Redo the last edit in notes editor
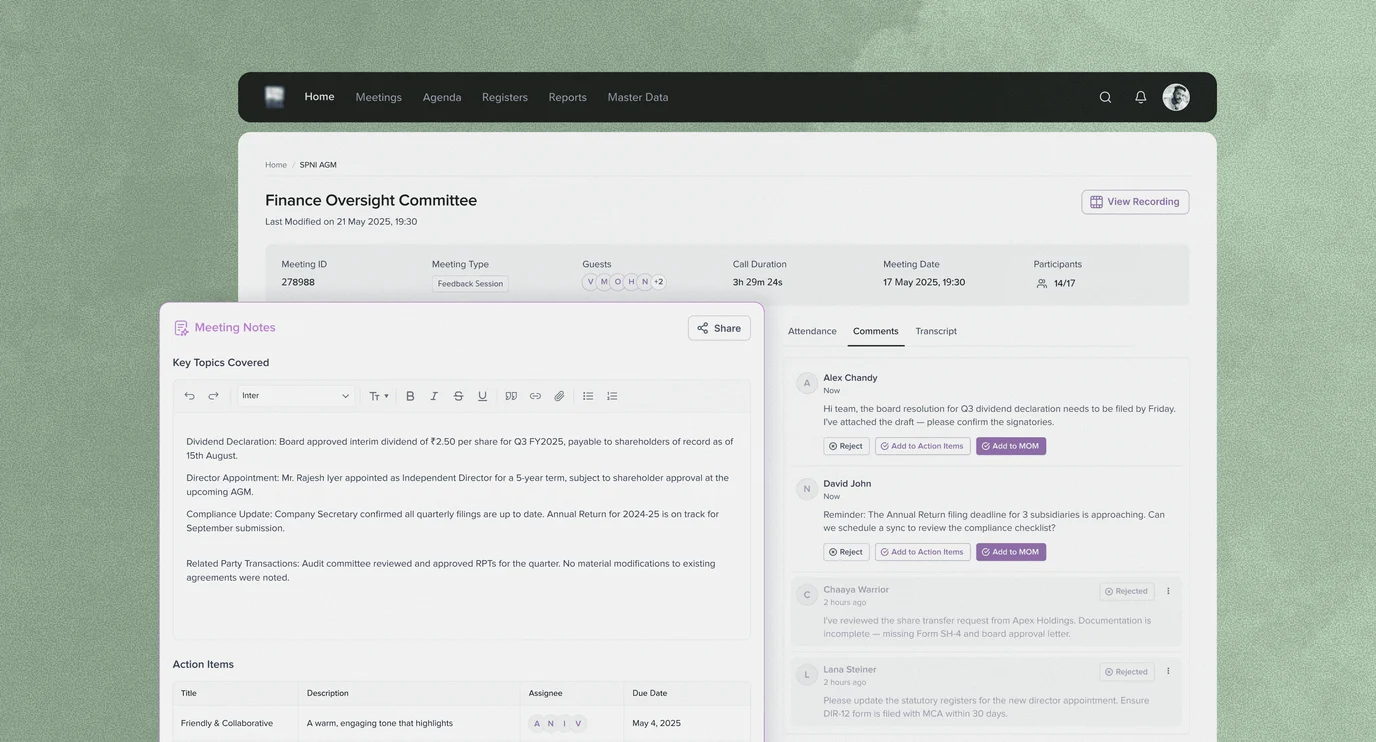1376x742 pixels. 213,396
